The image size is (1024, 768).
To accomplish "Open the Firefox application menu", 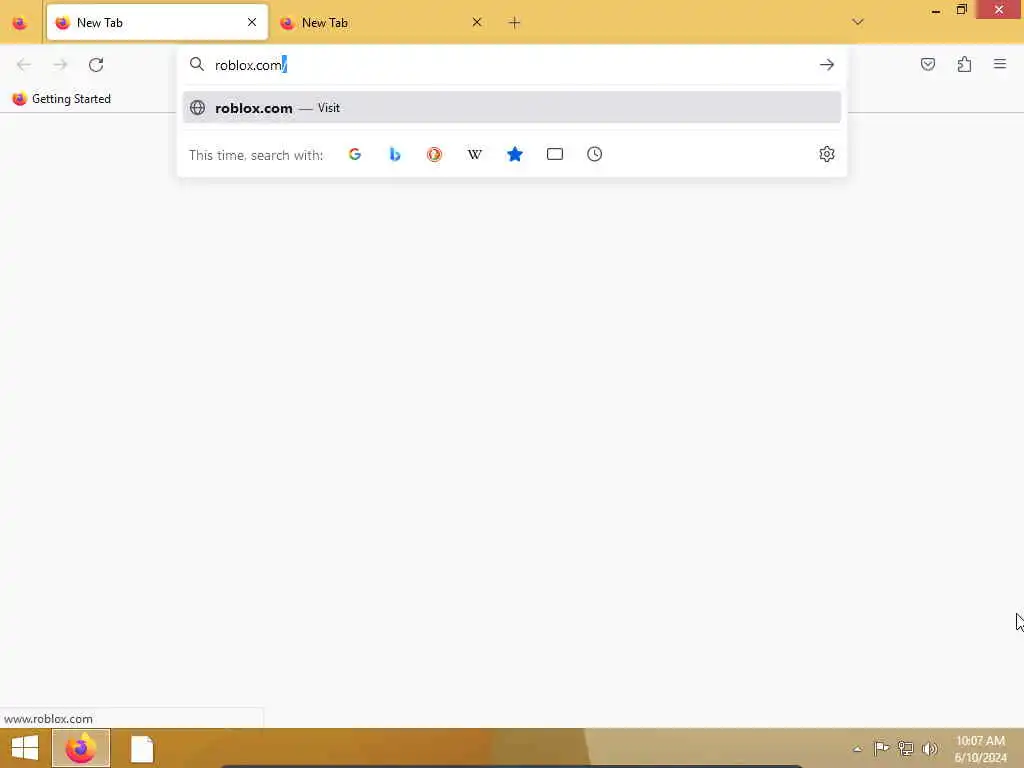I will tap(1000, 64).
